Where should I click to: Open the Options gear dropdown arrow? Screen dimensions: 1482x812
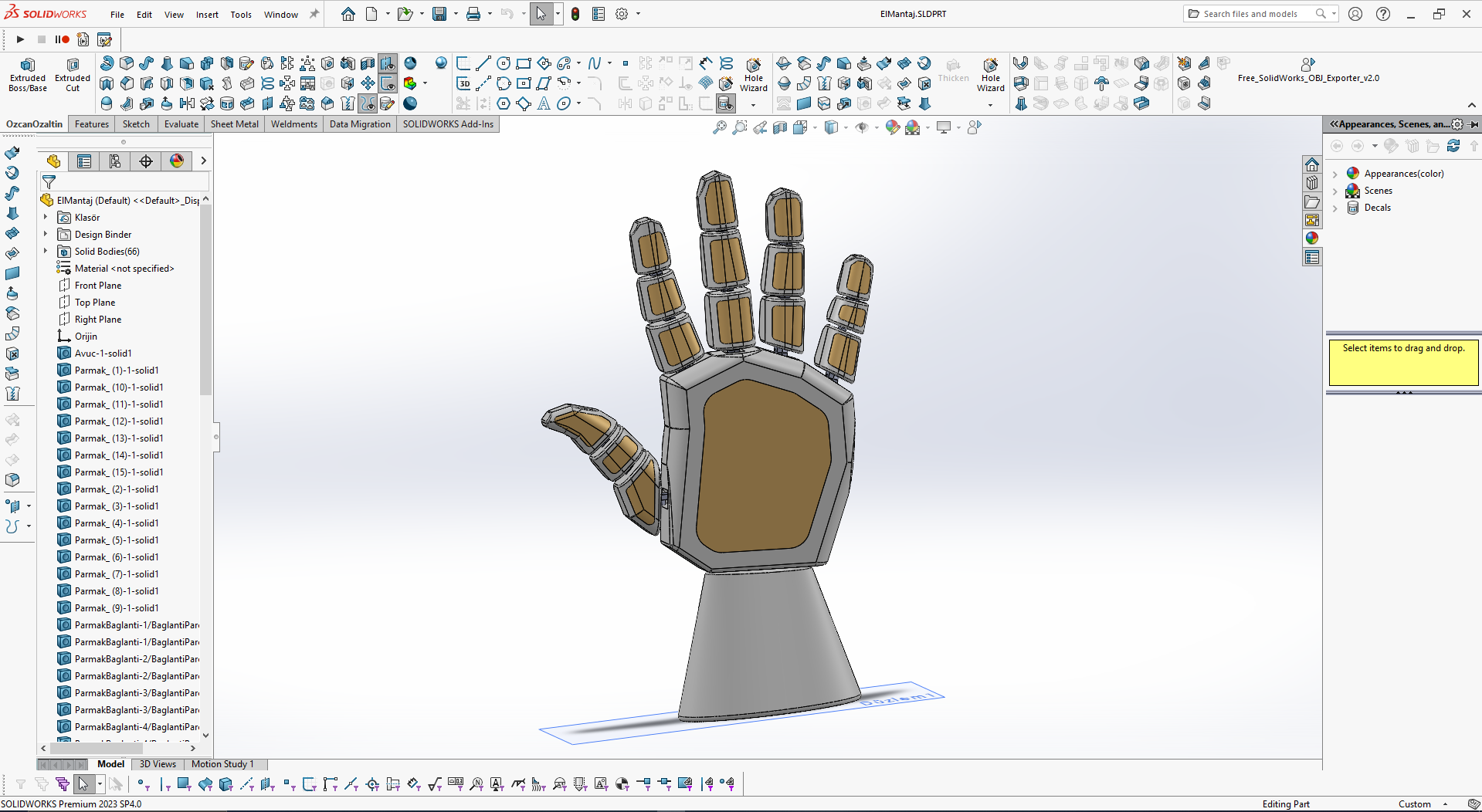click(638, 14)
